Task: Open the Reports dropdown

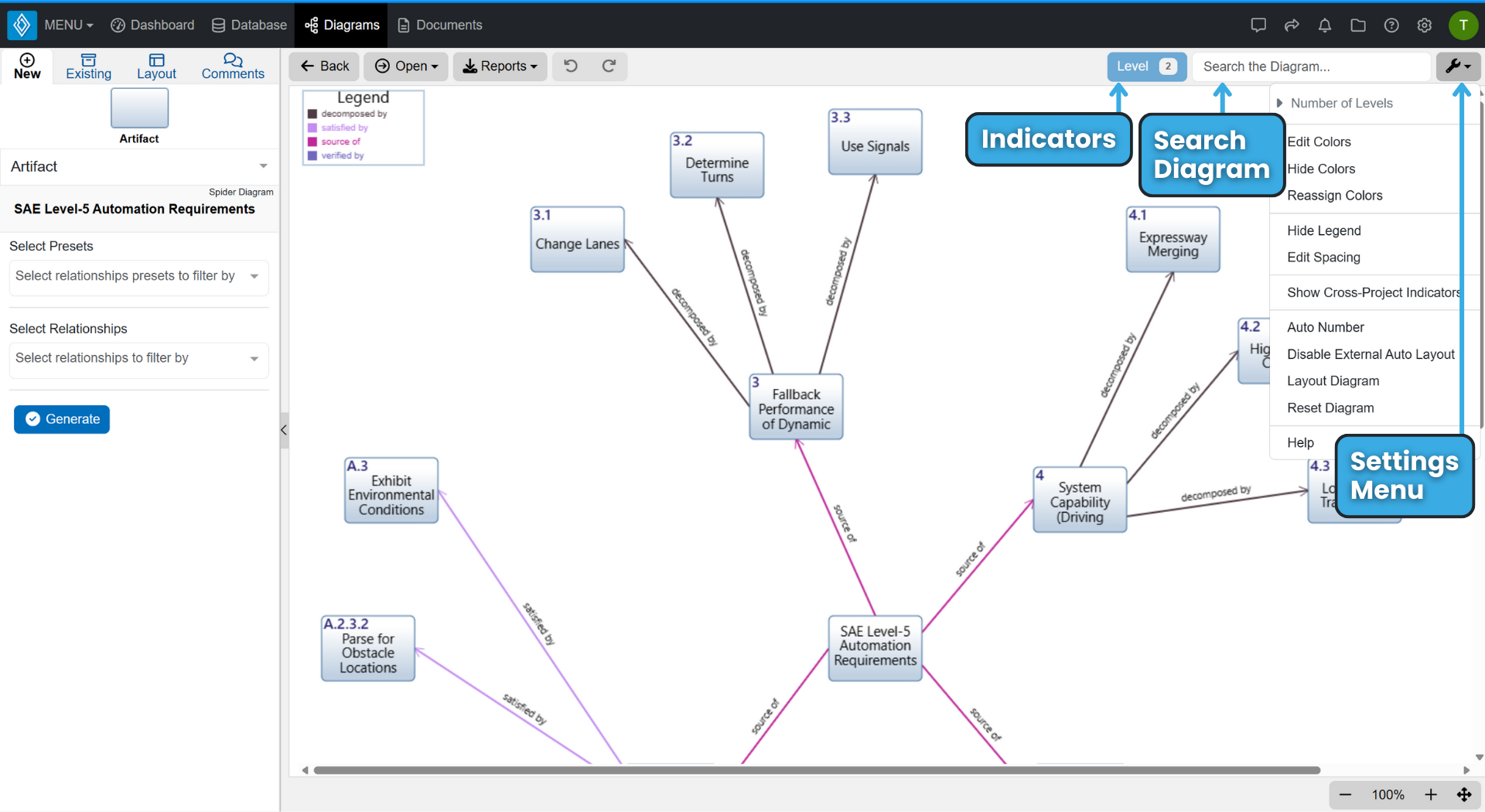Action: [500, 67]
